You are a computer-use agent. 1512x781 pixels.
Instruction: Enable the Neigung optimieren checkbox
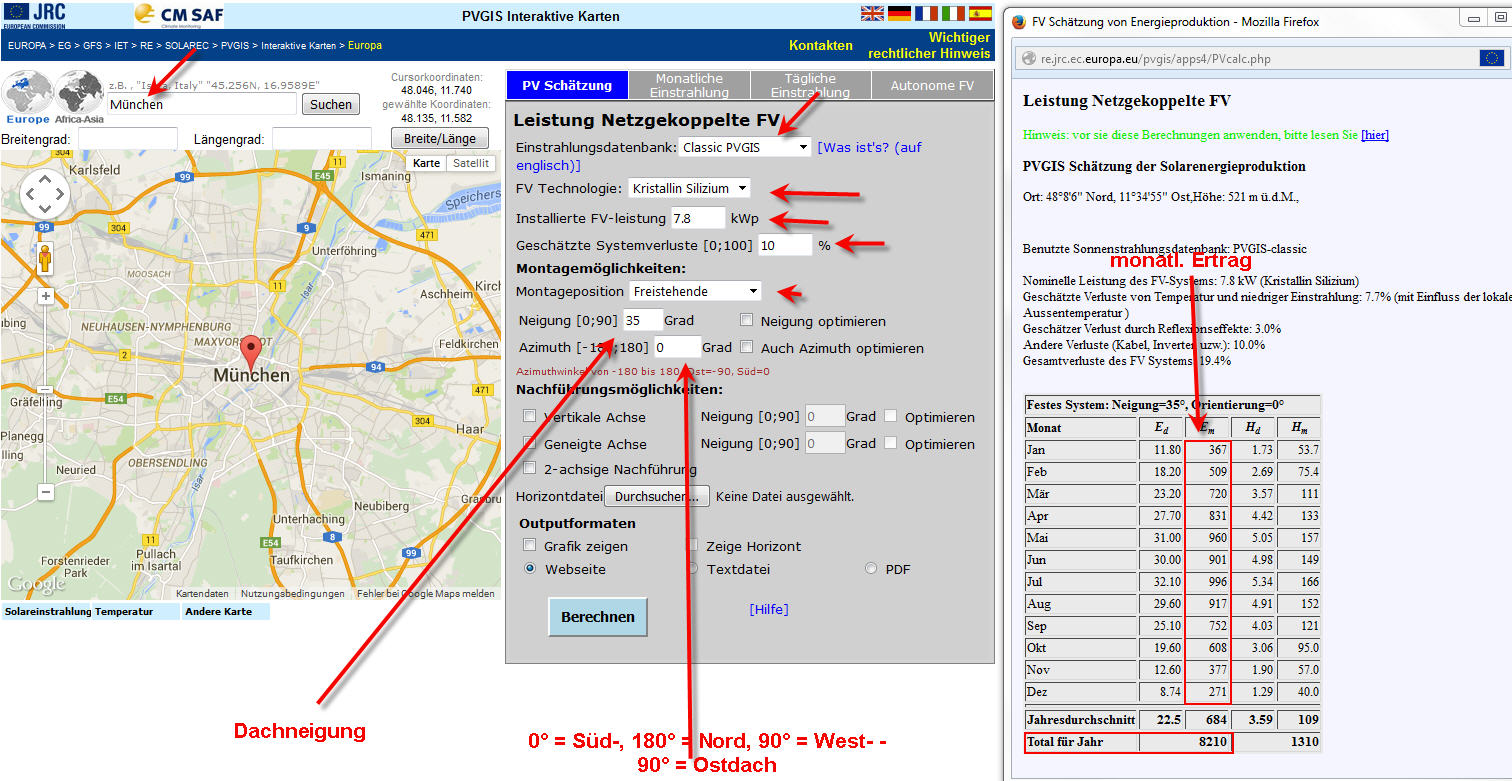click(746, 321)
